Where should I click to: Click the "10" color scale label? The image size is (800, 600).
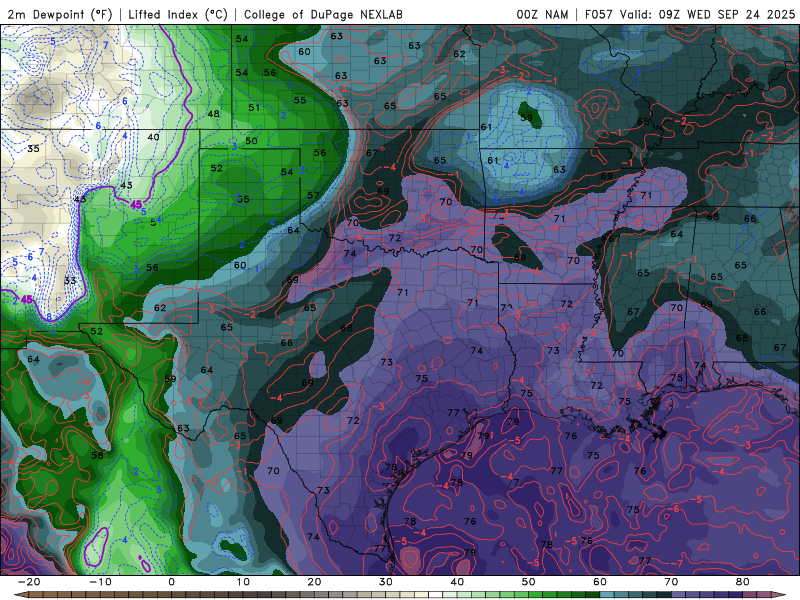coord(243,582)
